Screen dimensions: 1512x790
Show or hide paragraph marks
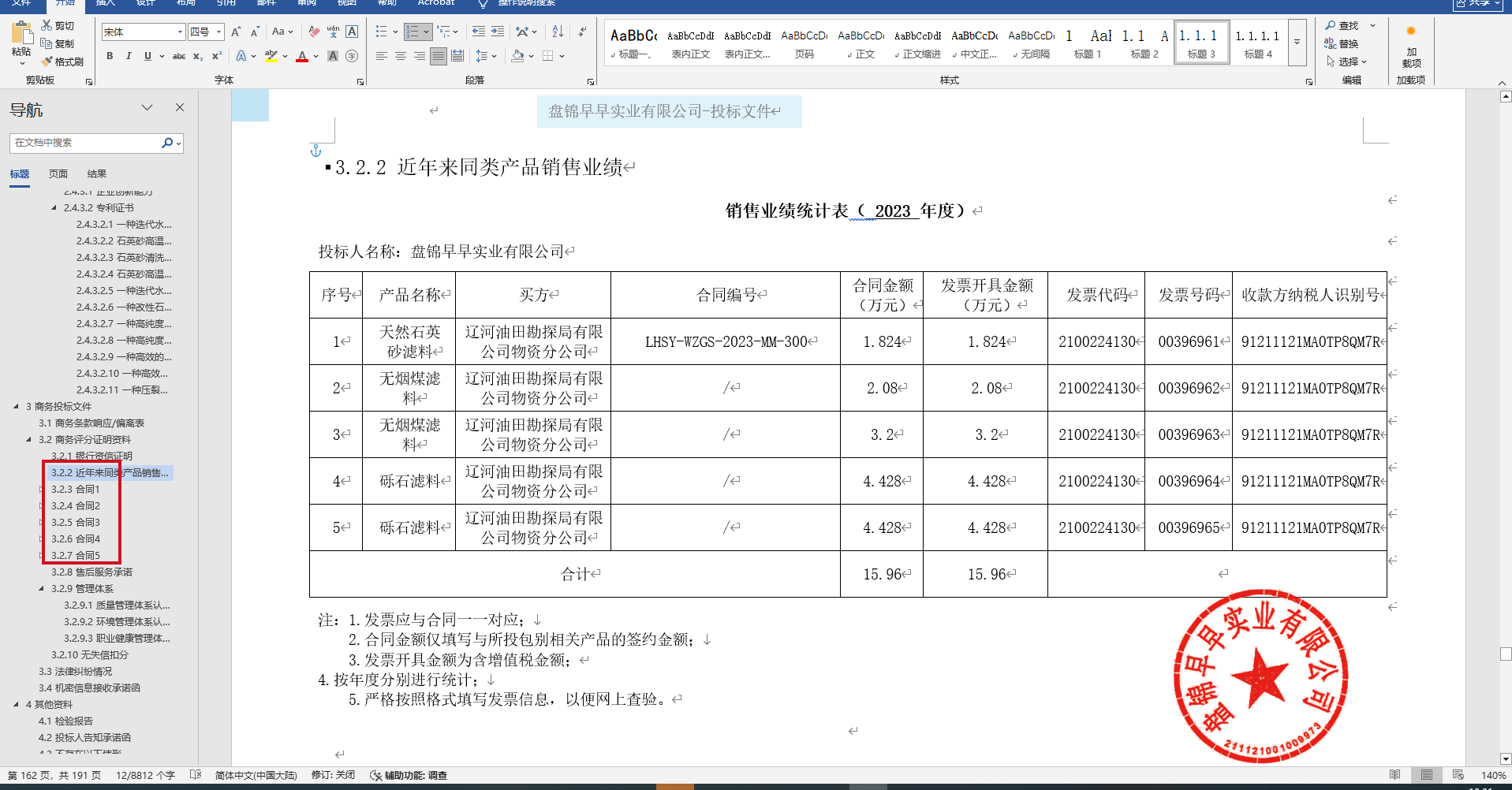coord(582,32)
